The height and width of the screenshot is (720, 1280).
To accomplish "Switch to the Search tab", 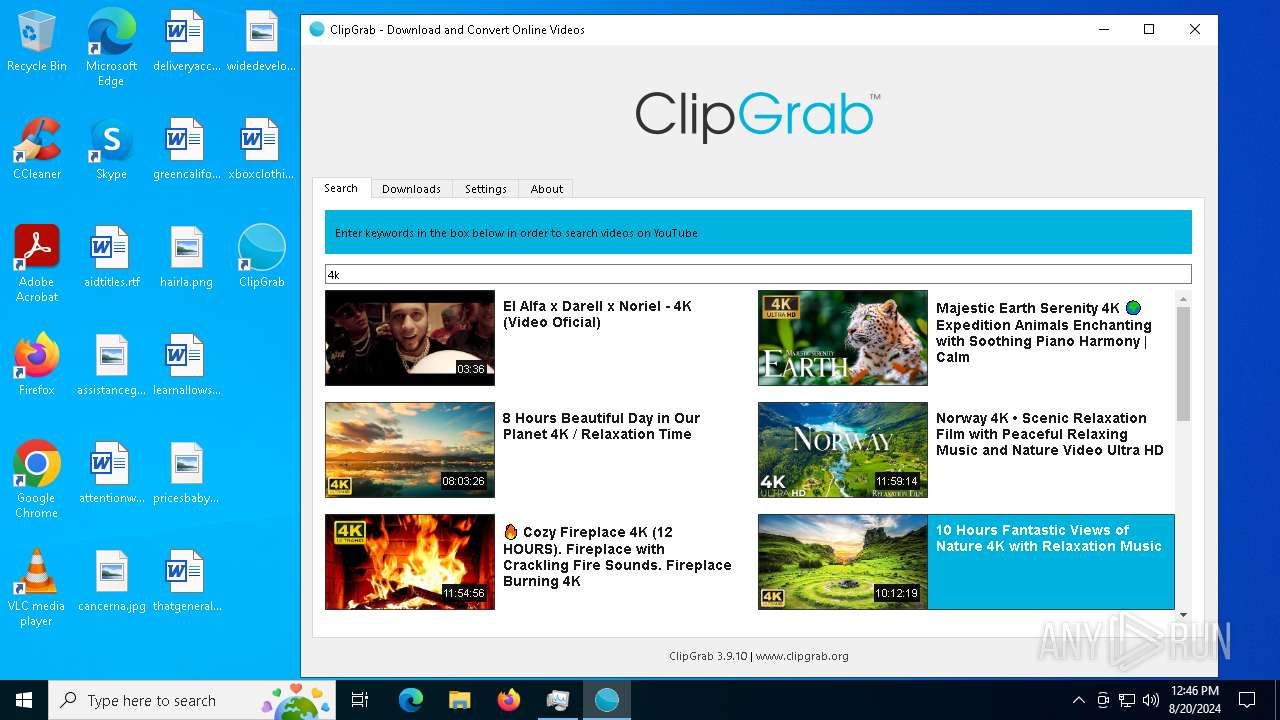I will pos(341,188).
